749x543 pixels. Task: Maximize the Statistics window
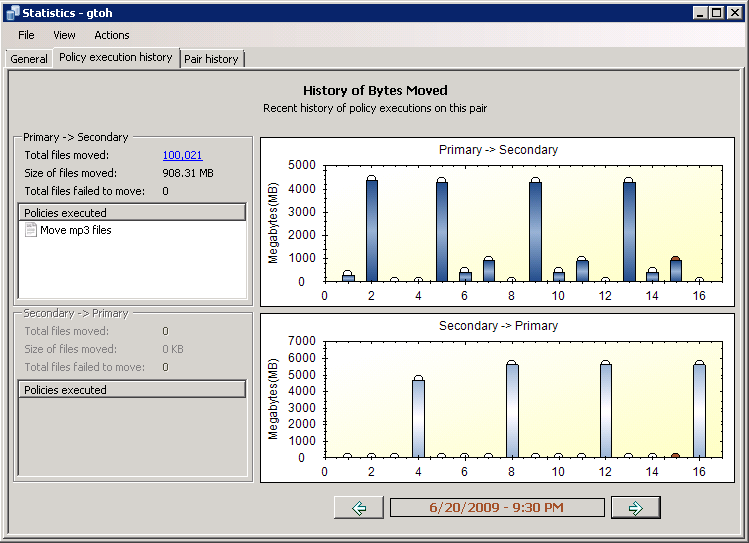716,12
